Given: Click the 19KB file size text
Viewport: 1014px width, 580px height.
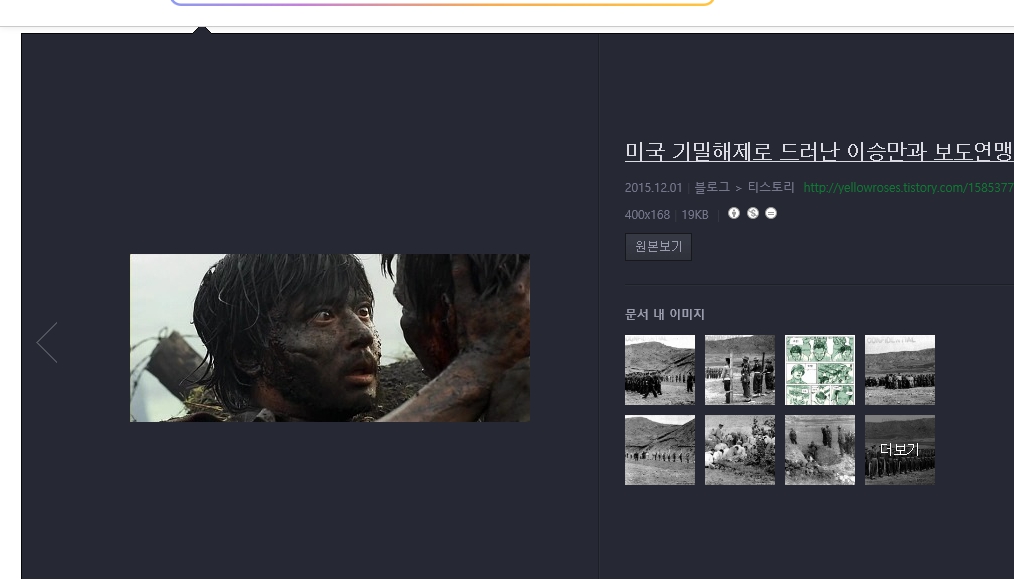Looking at the screenshot, I should (x=695, y=215).
